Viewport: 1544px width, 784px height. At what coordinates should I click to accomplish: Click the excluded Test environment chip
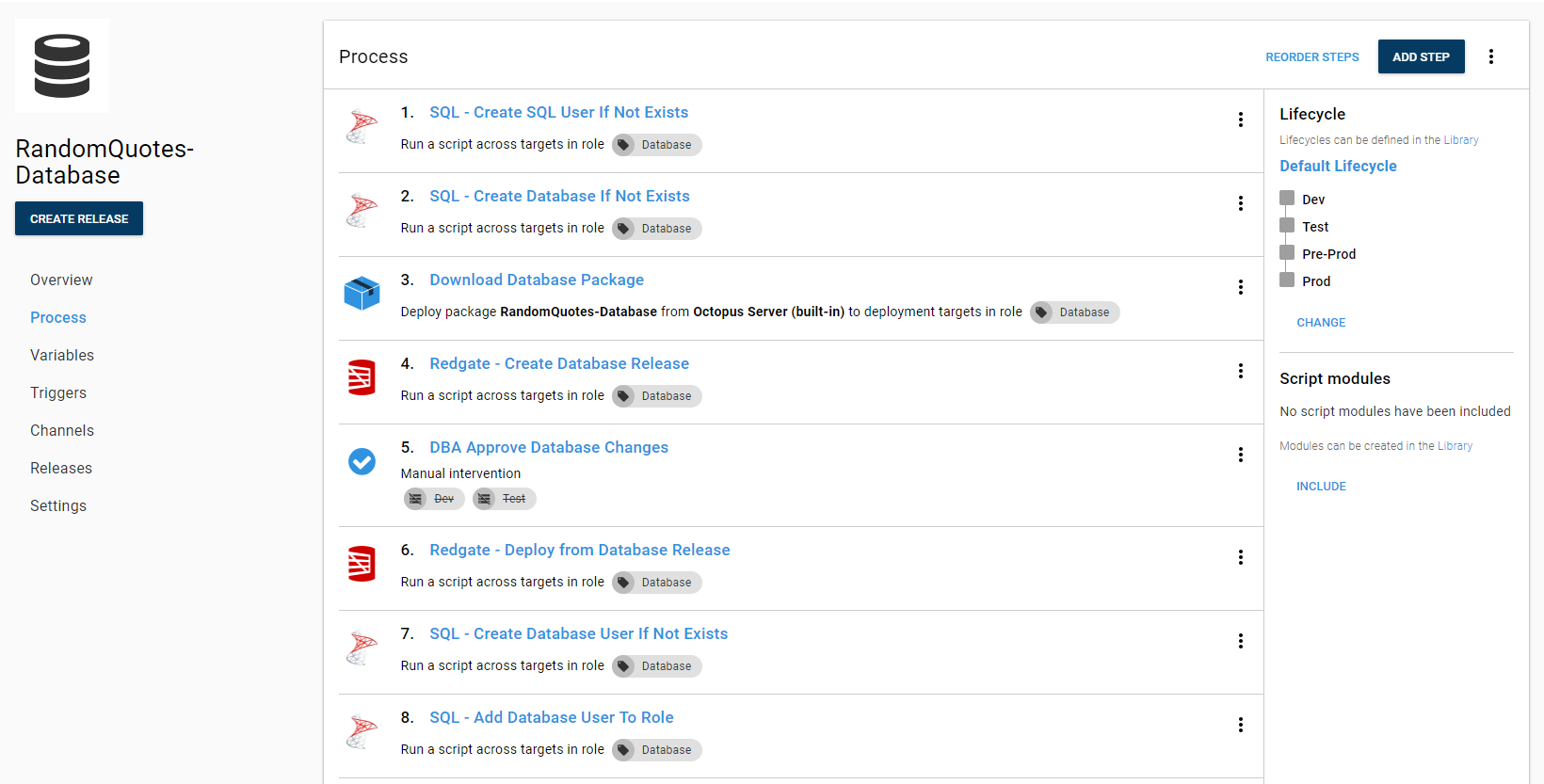[505, 499]
